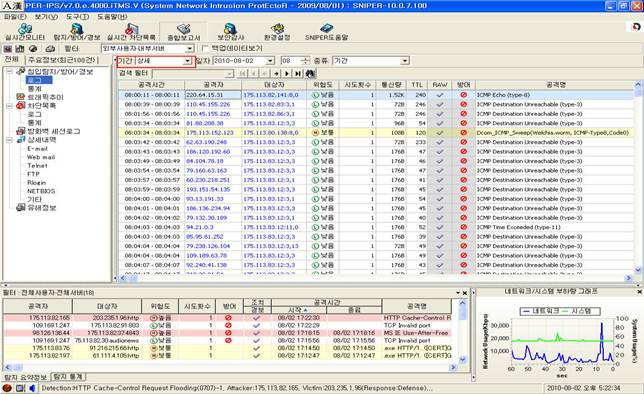Sort by the 공격시간 column header
The width and height of the screenshot is (644, 394).
click(152, 85)
